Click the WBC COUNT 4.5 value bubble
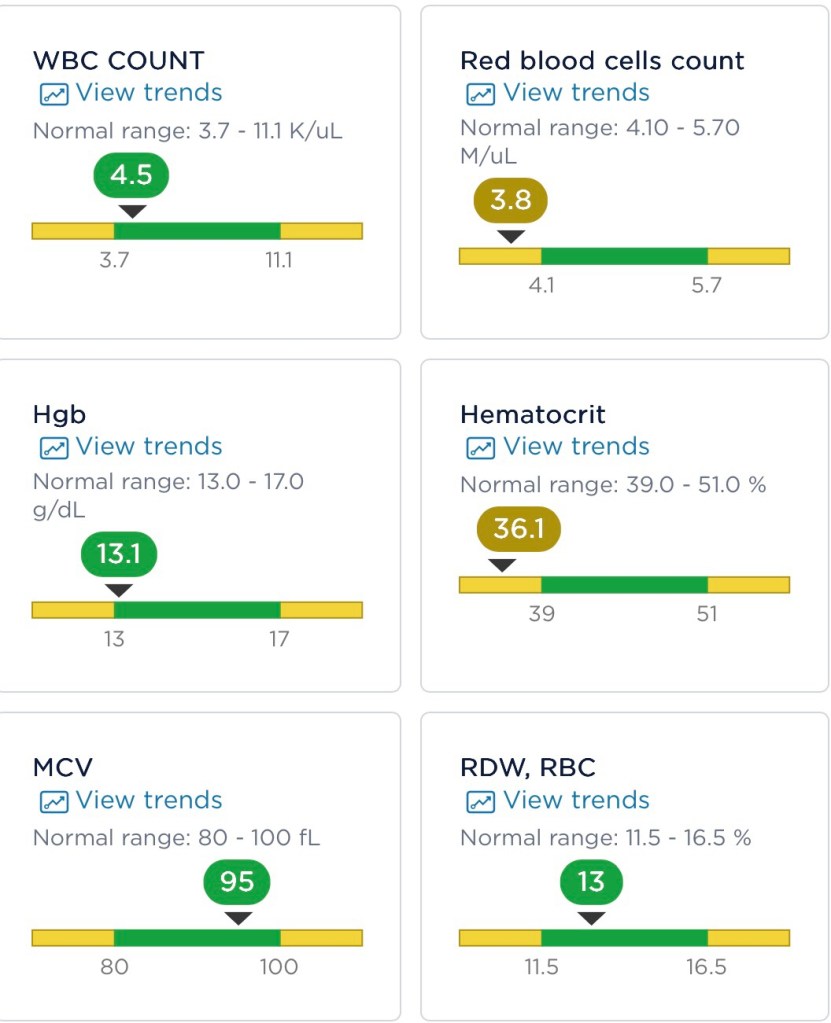 [x=131, y=175]
